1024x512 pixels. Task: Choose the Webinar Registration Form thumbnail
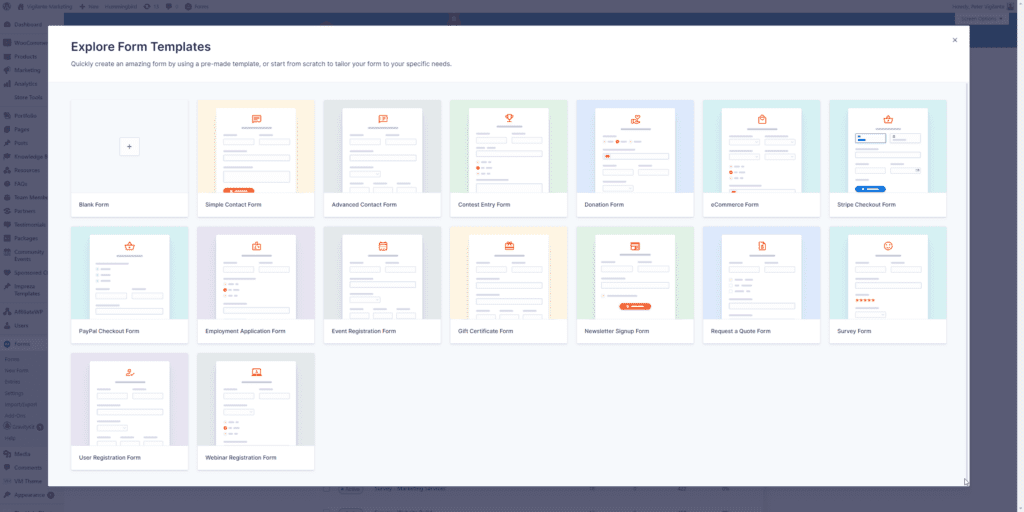click(x=256, y=400)
